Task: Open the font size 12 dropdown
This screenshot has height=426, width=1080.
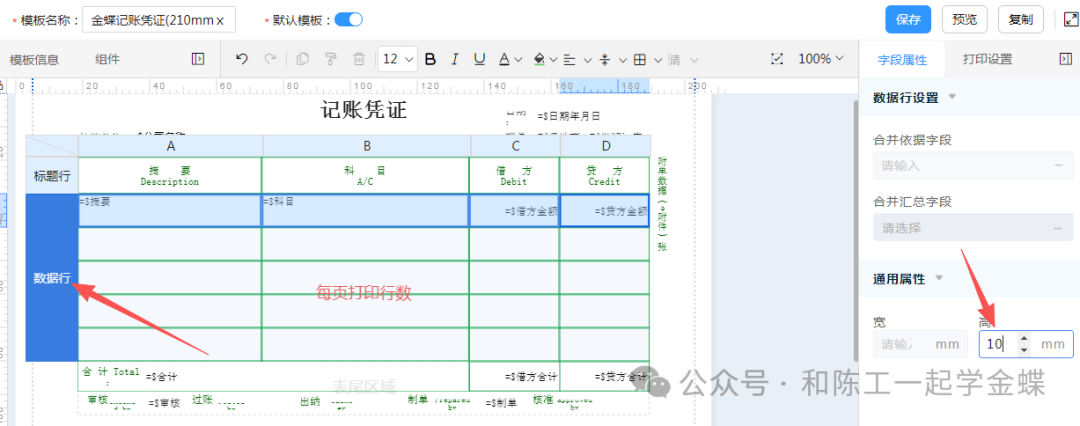Action: pos(398,59)
